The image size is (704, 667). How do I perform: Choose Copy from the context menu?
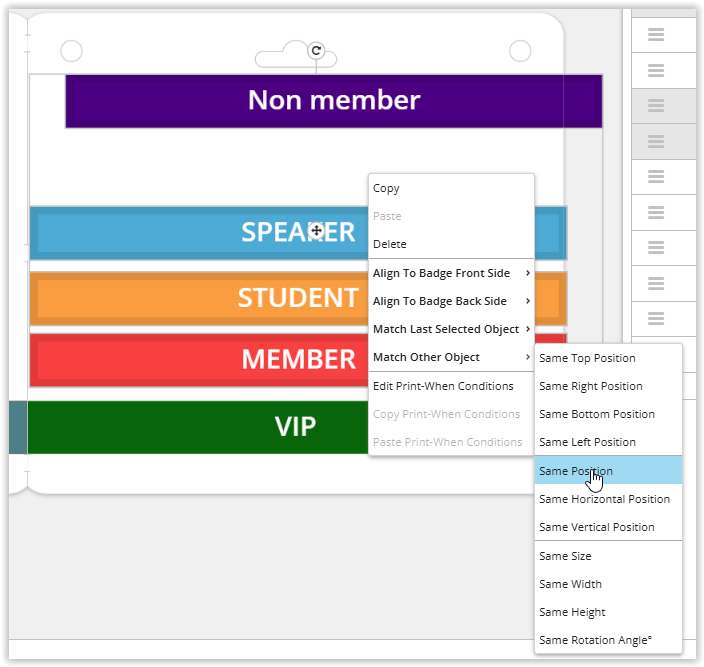click(x=387, y=188)
